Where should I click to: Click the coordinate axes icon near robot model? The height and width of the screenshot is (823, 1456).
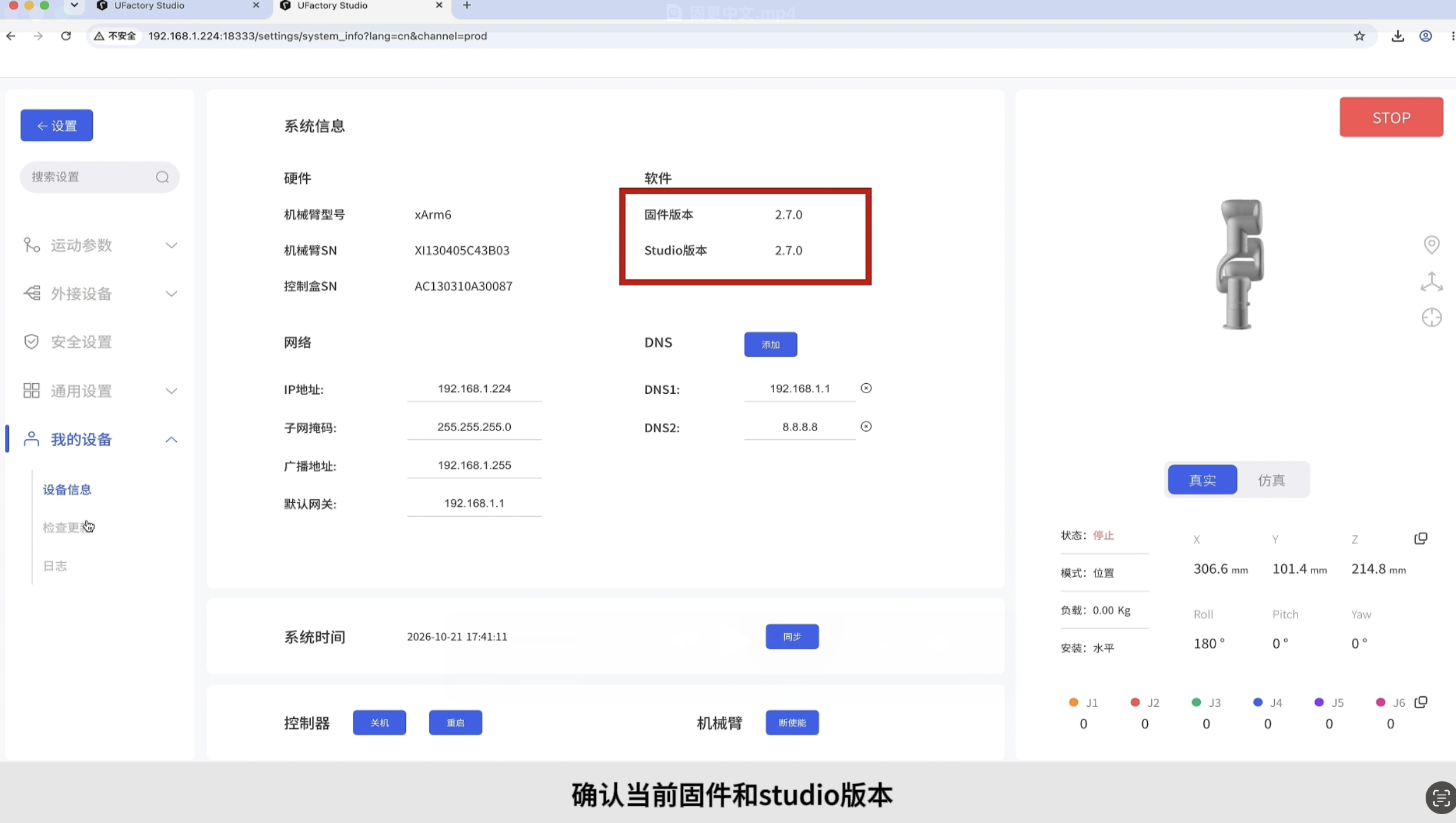1431,281
